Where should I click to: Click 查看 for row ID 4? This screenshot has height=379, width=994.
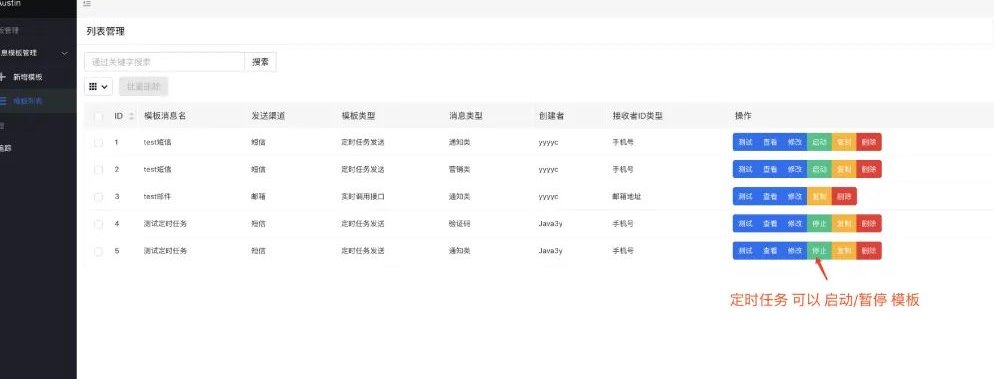[770, 224]
